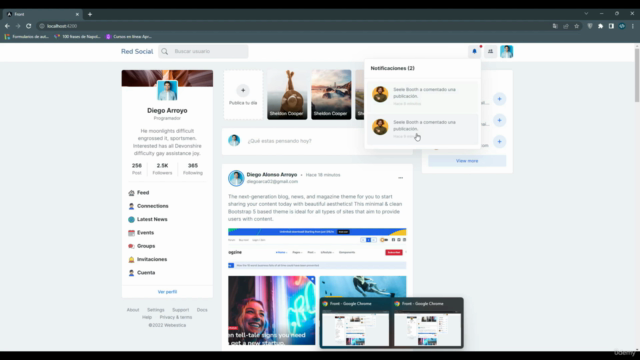Go to the Red Social home logo
640x360 pixels.
point(137,51)
